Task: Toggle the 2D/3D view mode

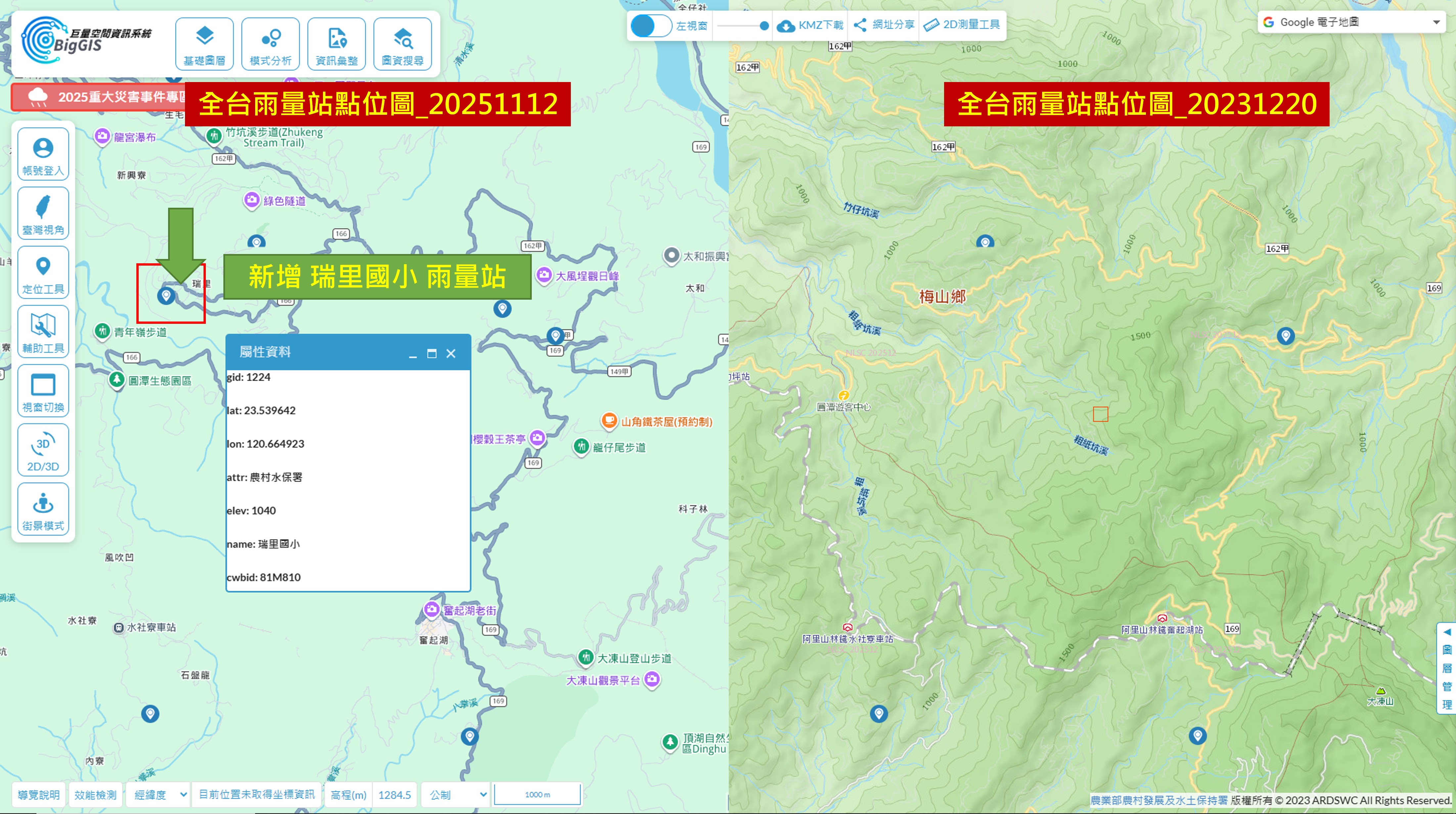Action: [43, 450]
